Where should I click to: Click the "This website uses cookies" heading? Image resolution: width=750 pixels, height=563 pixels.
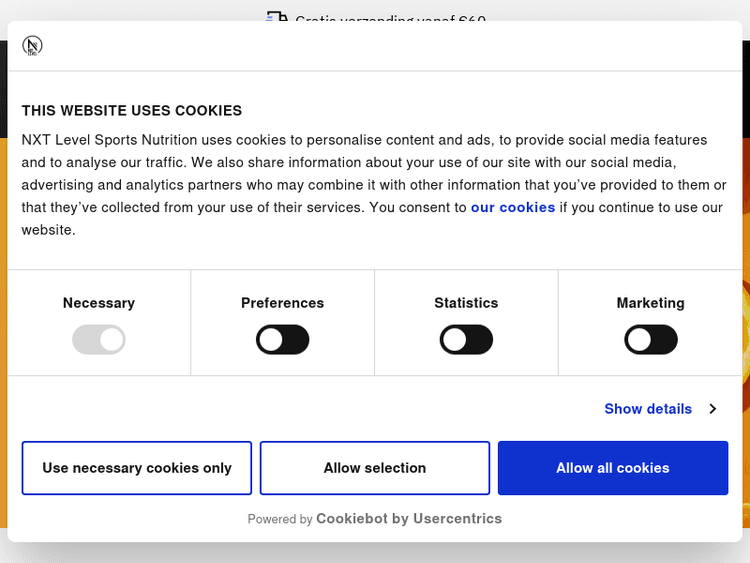[132, 111]
